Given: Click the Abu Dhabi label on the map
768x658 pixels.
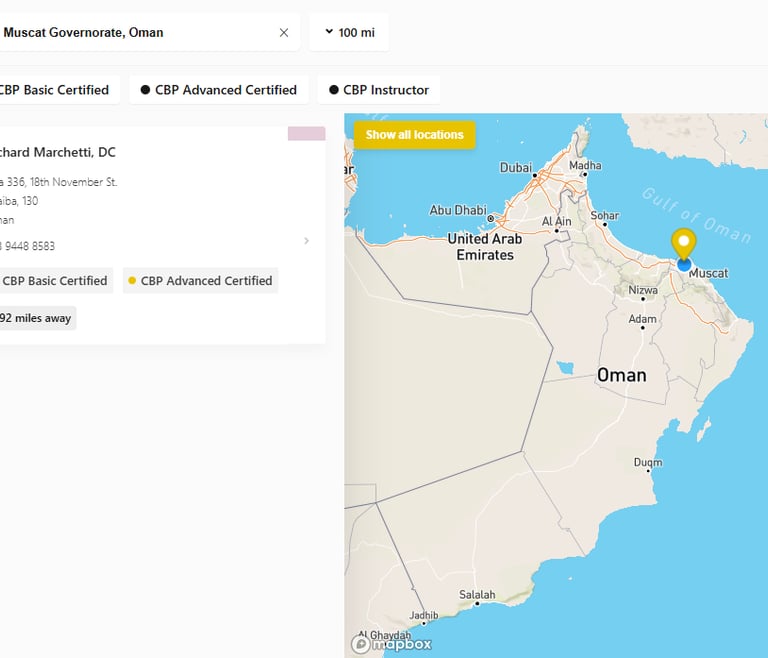Looking at the screenshot, I should pos(458,210).
